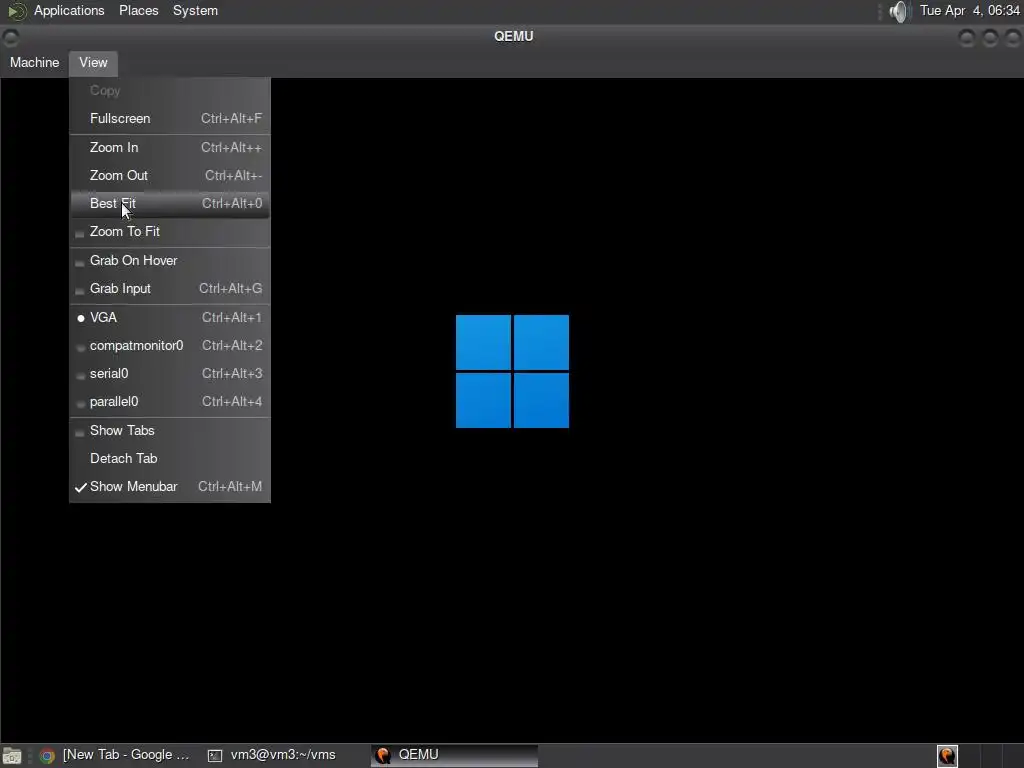1024x768 pixels.
Task: Switch to serial0 console
Action: tap(170, 374)
